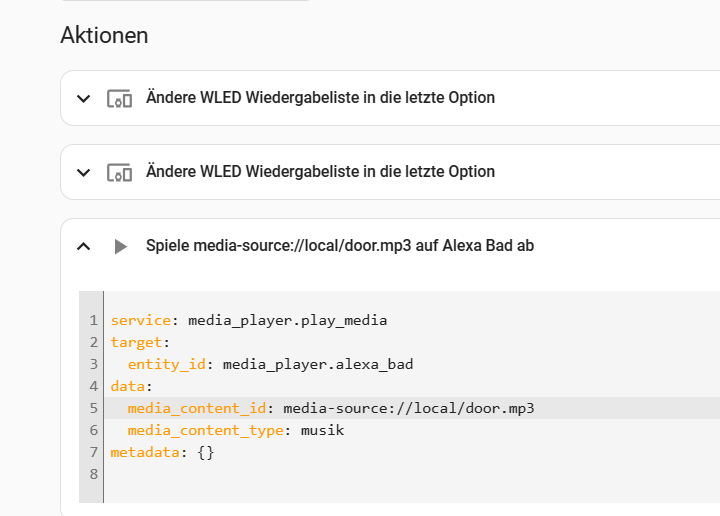This screenshot has width=720, height=516.
Task: Click the 'Spiele media-source://local/door.mp3 auf Alexa Bad ab' title
Action: pos(340,246)
